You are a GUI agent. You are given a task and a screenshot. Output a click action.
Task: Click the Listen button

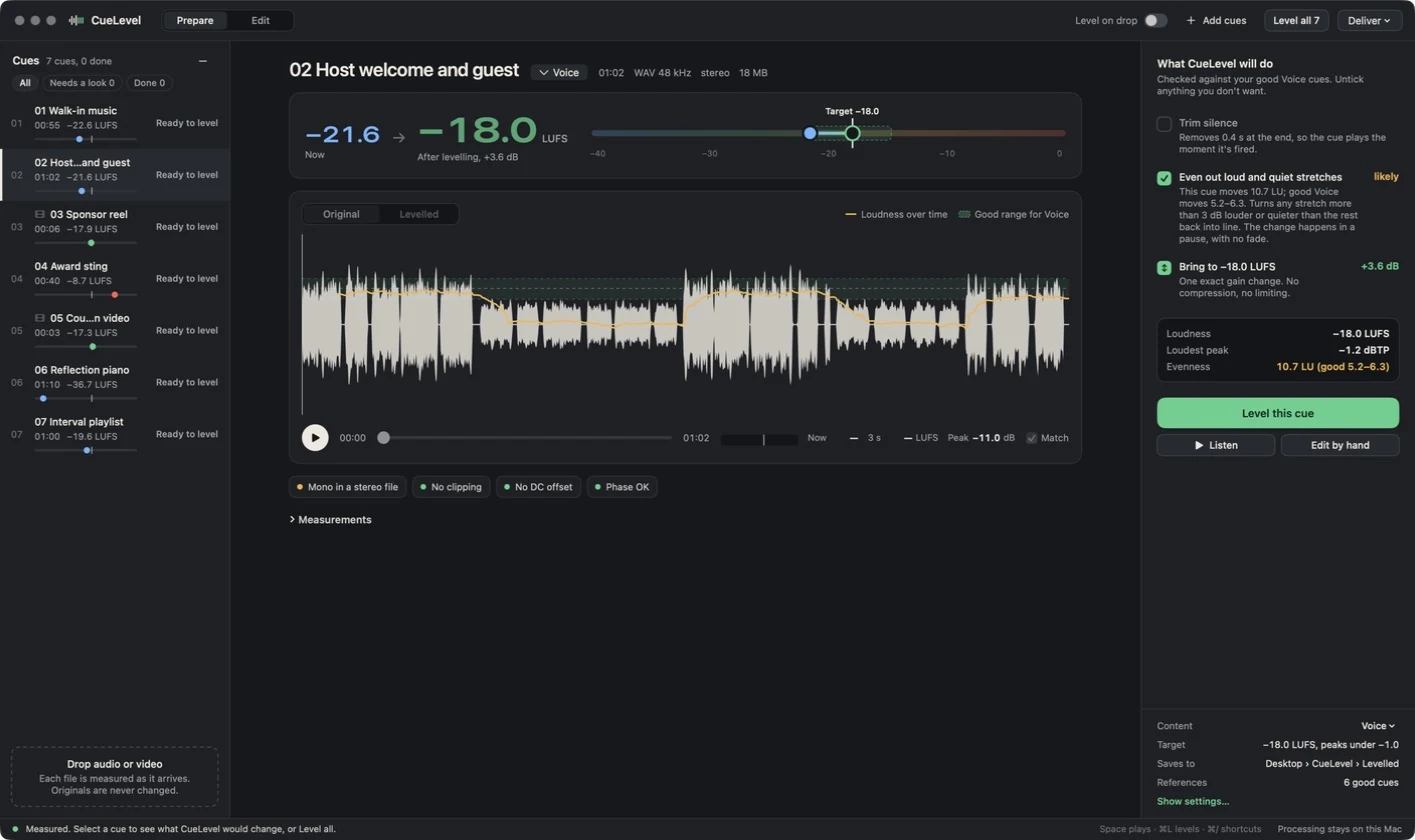click(x=1216, y=445)
